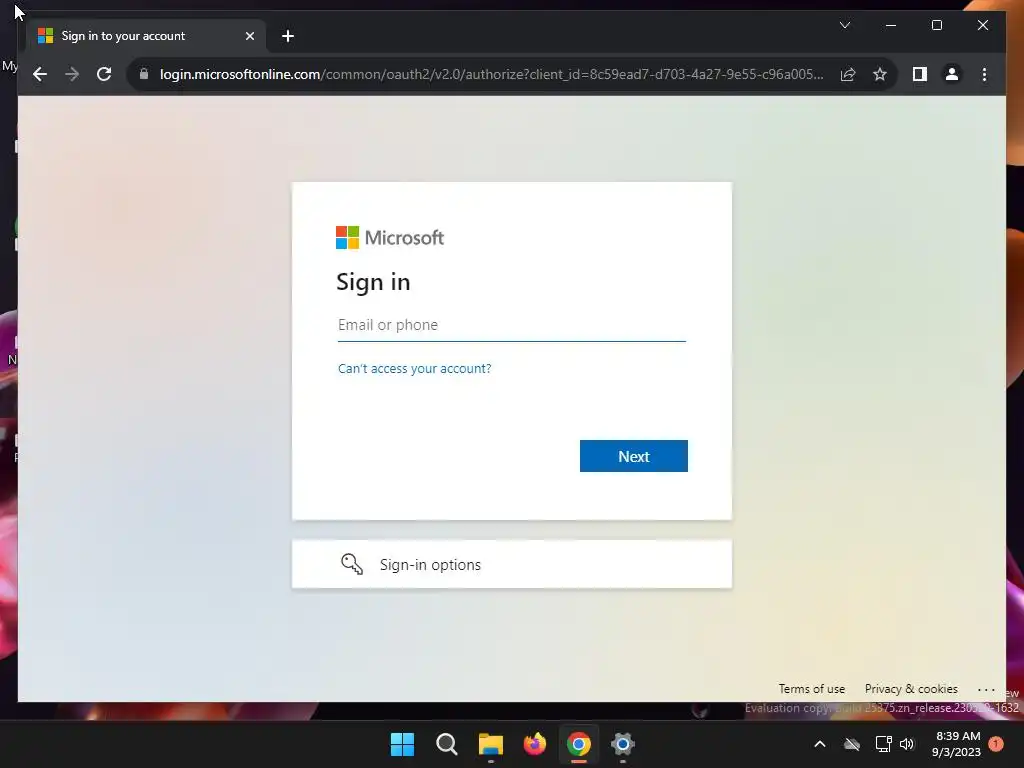This screenshot has height=768, width=1024.
Task: Open Sign-in options
Action: [511, 564]
